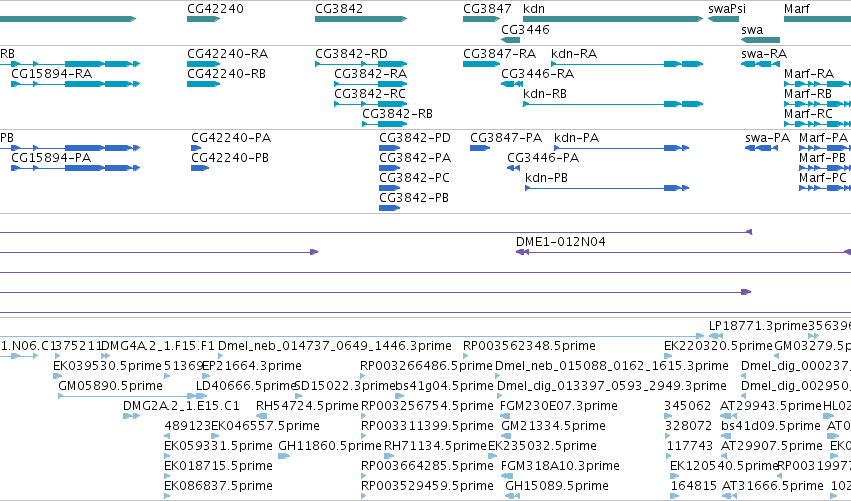
Task: Open EST LP18771.3prime
Action: [758, 326]
